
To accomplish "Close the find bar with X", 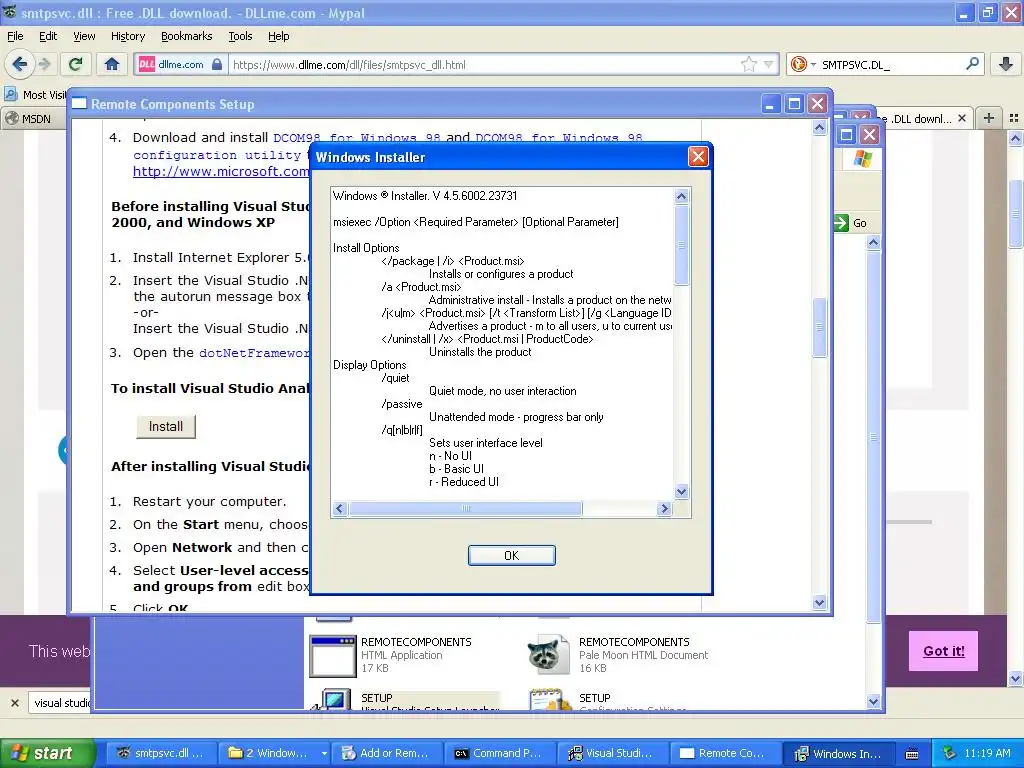I will [14, 703].
